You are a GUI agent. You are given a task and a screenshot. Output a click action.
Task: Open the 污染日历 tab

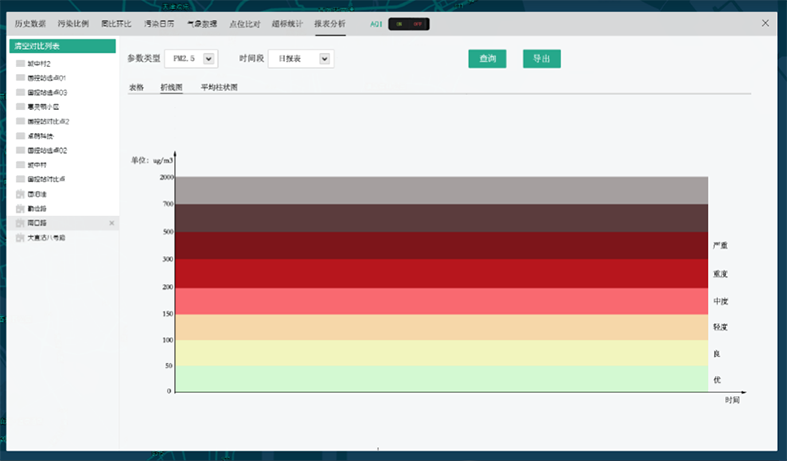pos(158,23)
